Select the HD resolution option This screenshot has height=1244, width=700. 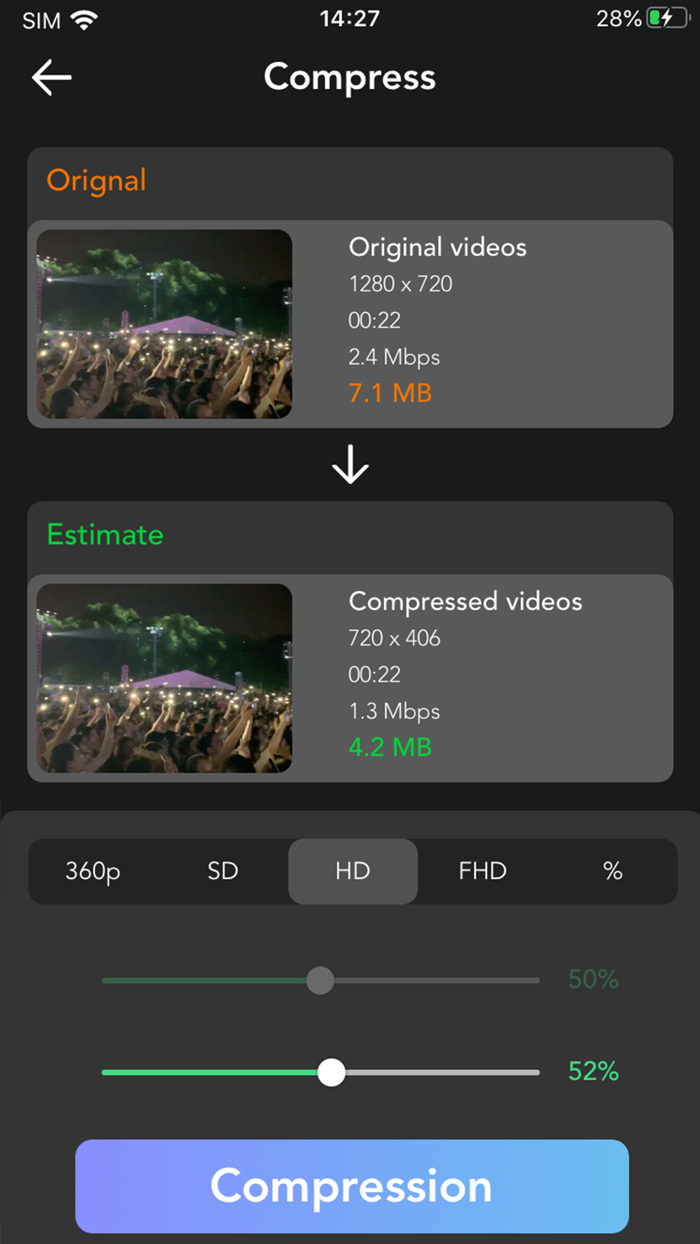(352, 871)
